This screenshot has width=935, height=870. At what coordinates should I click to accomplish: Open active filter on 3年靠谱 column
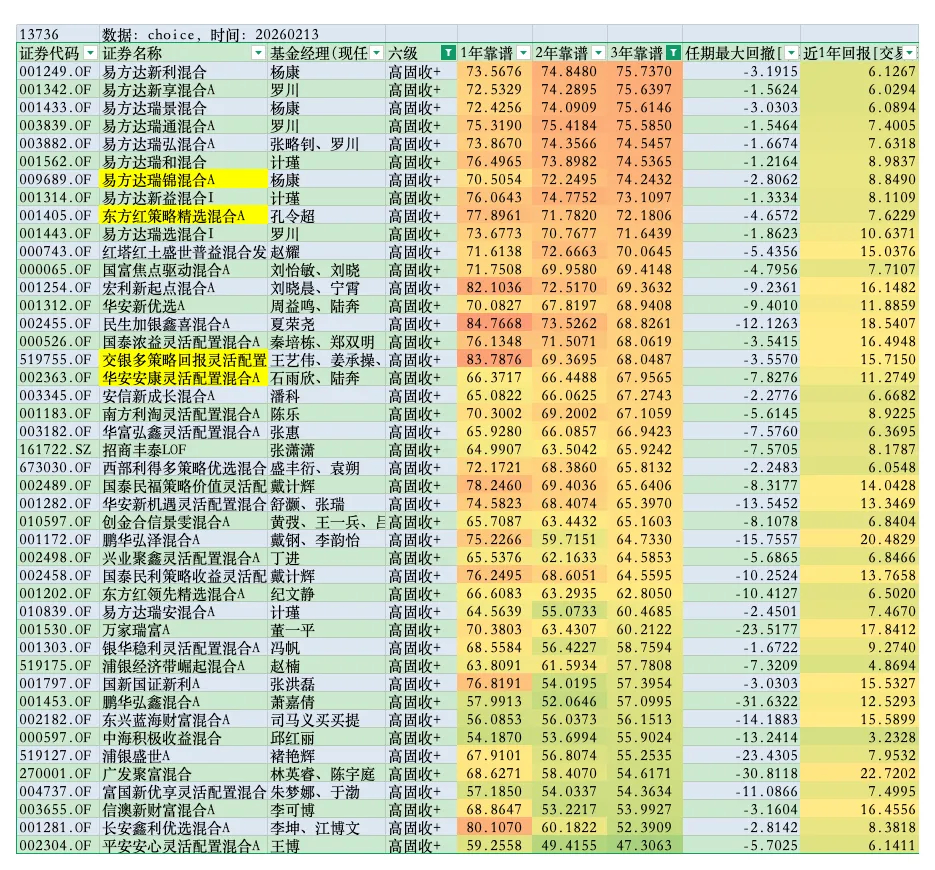click(673, 53)
